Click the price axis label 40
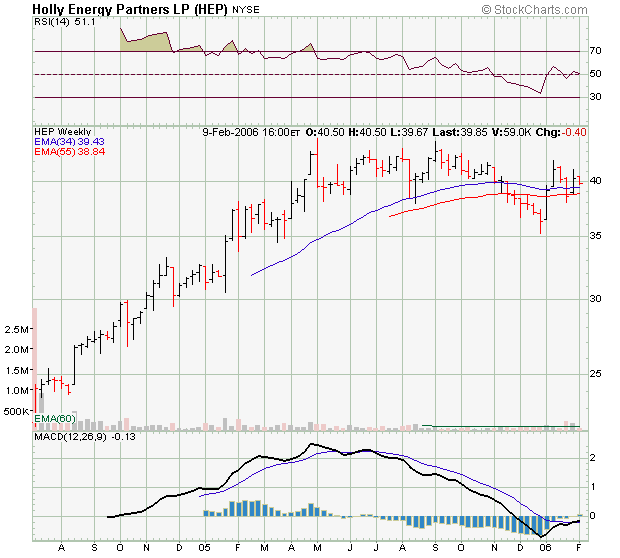This screenshot has width=620, height=558. coord(595,181)
